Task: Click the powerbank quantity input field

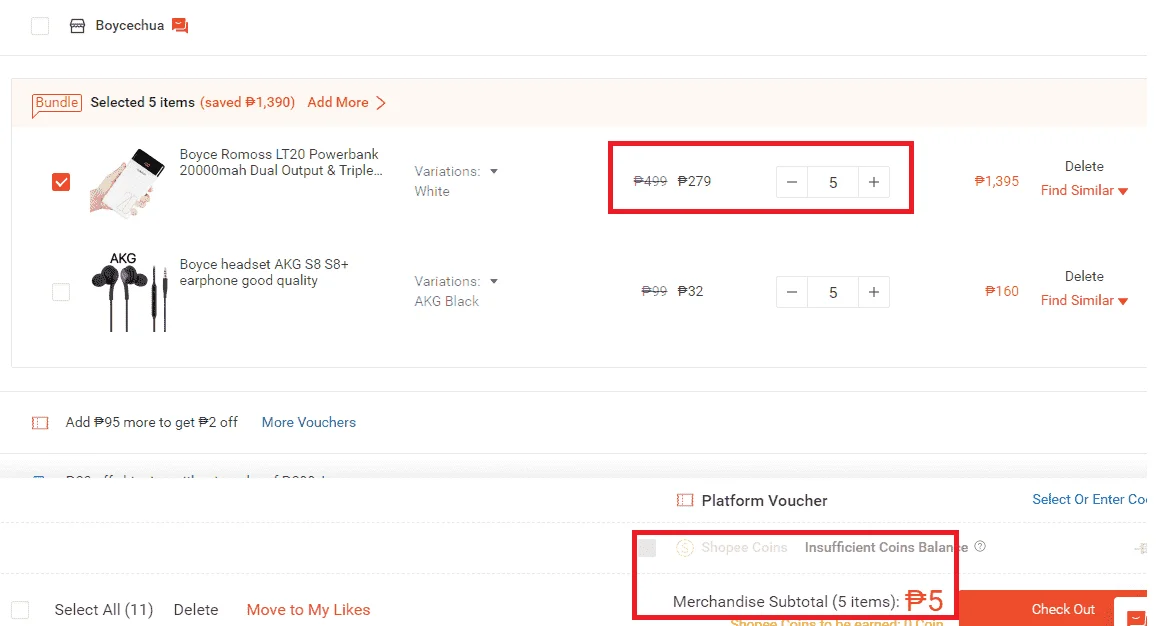Action: (833, 182)
